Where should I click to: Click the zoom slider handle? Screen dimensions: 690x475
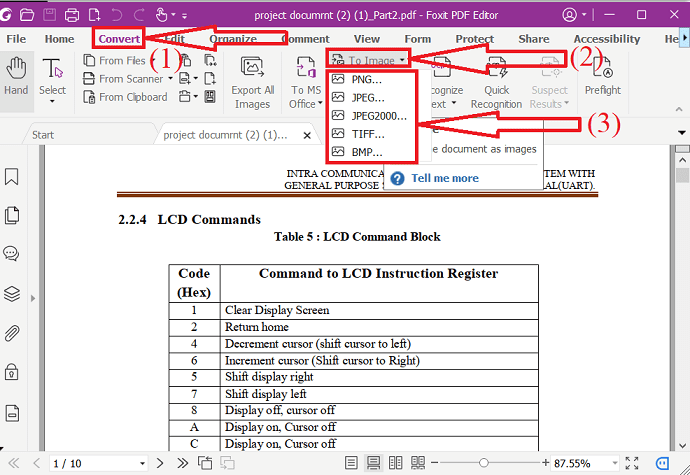point(484,463)
